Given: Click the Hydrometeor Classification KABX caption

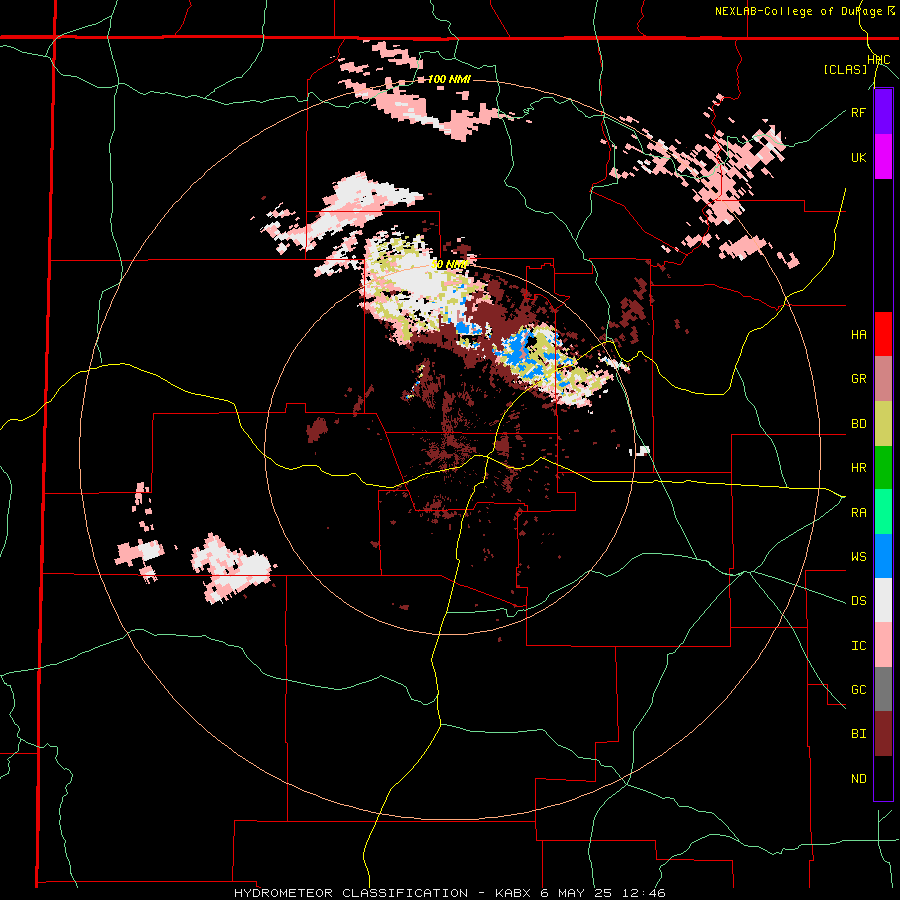Looking at the screenshot, I should [450, 893].
